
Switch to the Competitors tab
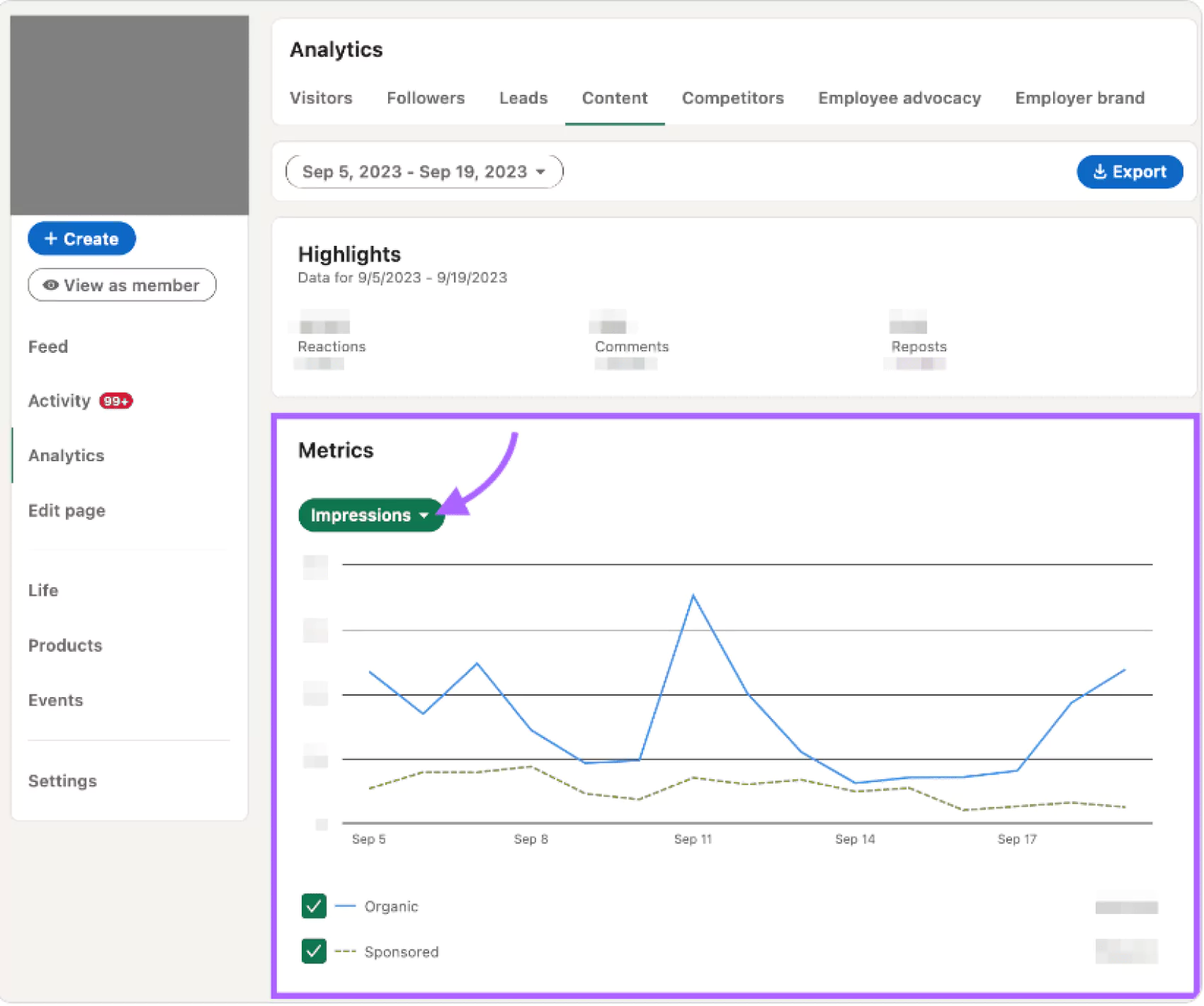(732, 98)
